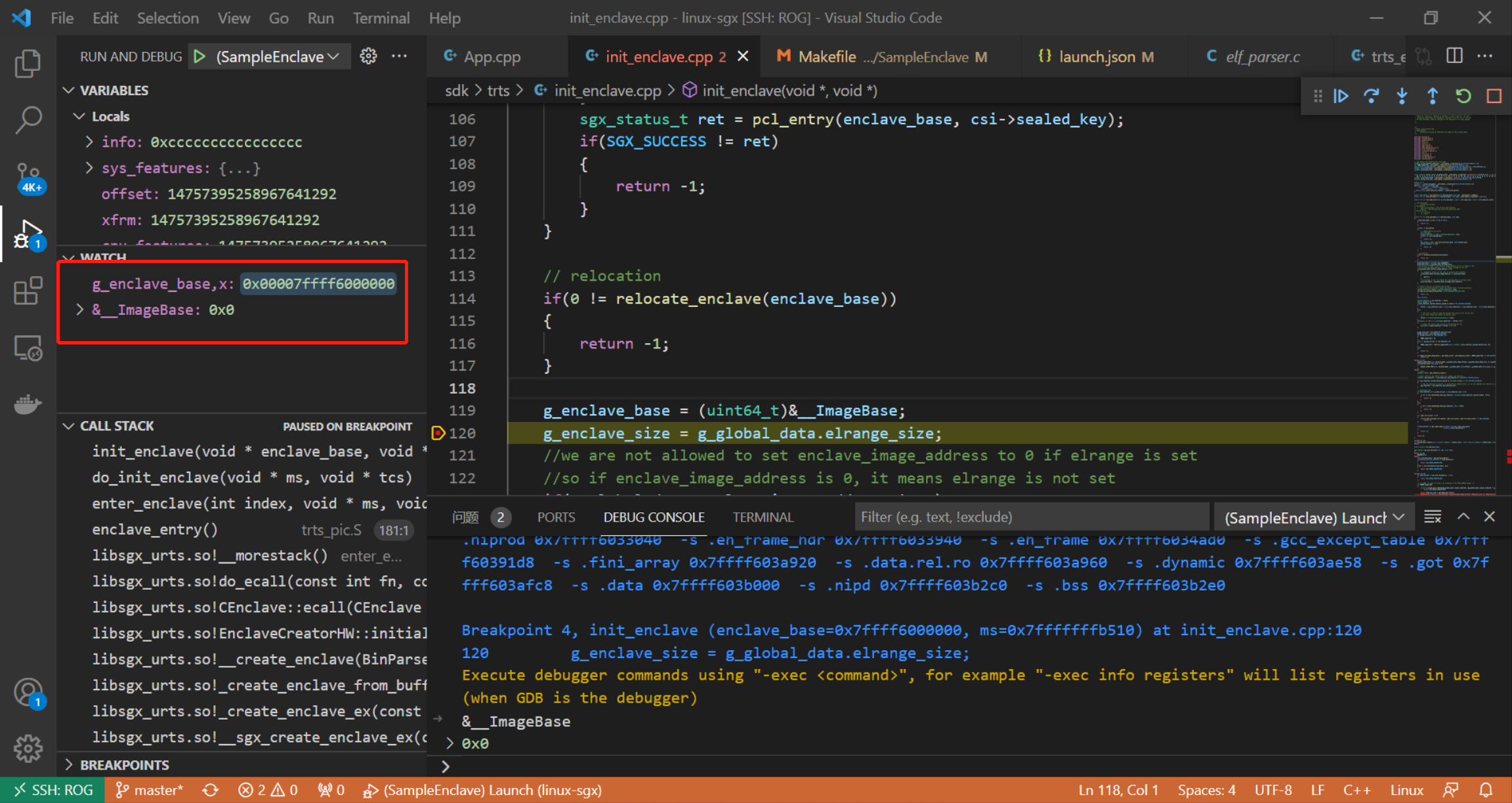Screen dimensions: 1512x803
Task: Click the Continue debug icon
Action: pyautogui.click(x=1341, y=96)
